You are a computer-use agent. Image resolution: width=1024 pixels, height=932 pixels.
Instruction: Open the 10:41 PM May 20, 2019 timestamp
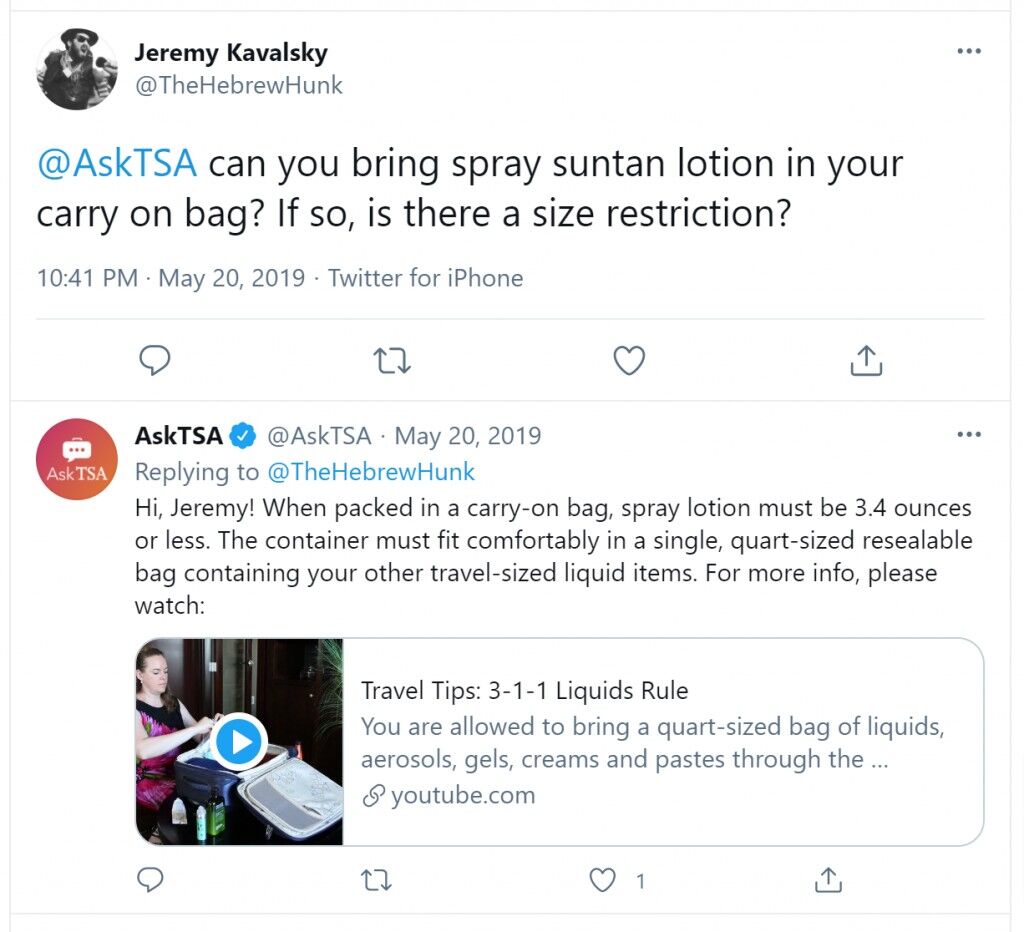click(171, 278)
